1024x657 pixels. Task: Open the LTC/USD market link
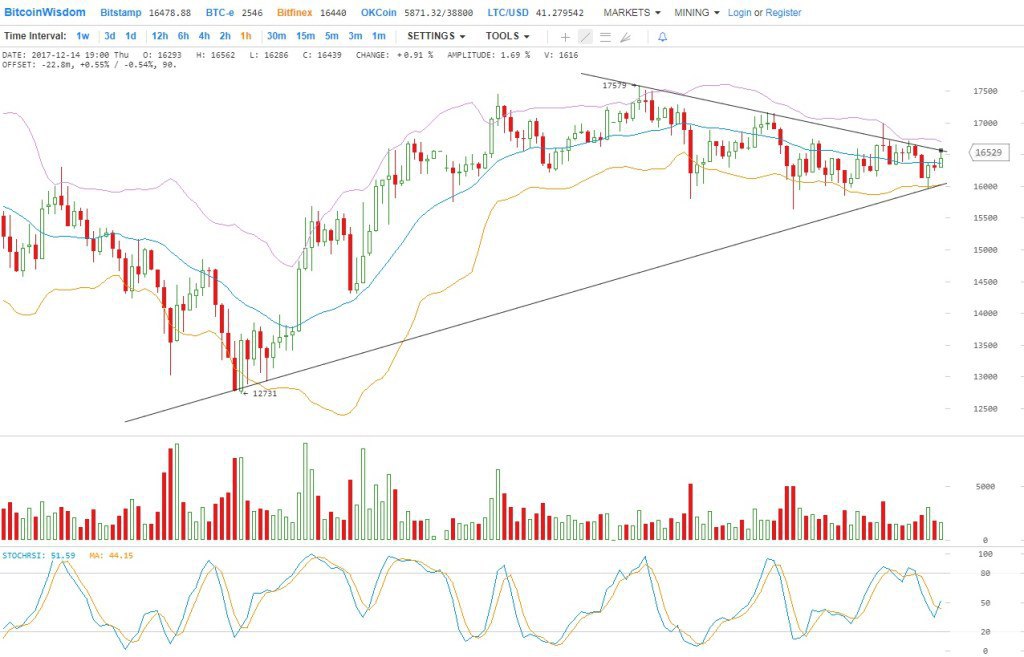(508, 12)
